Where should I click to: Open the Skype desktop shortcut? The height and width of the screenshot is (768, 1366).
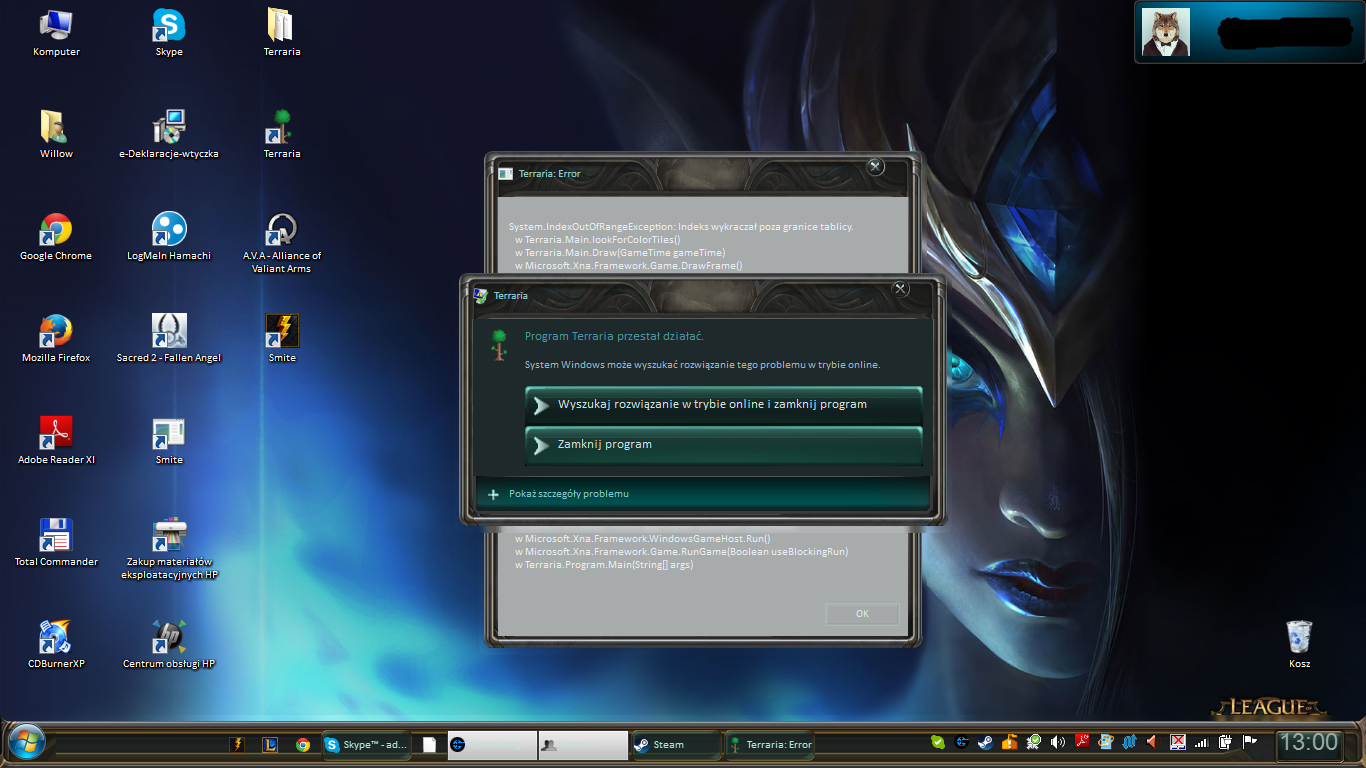click(x=169, y=34)
